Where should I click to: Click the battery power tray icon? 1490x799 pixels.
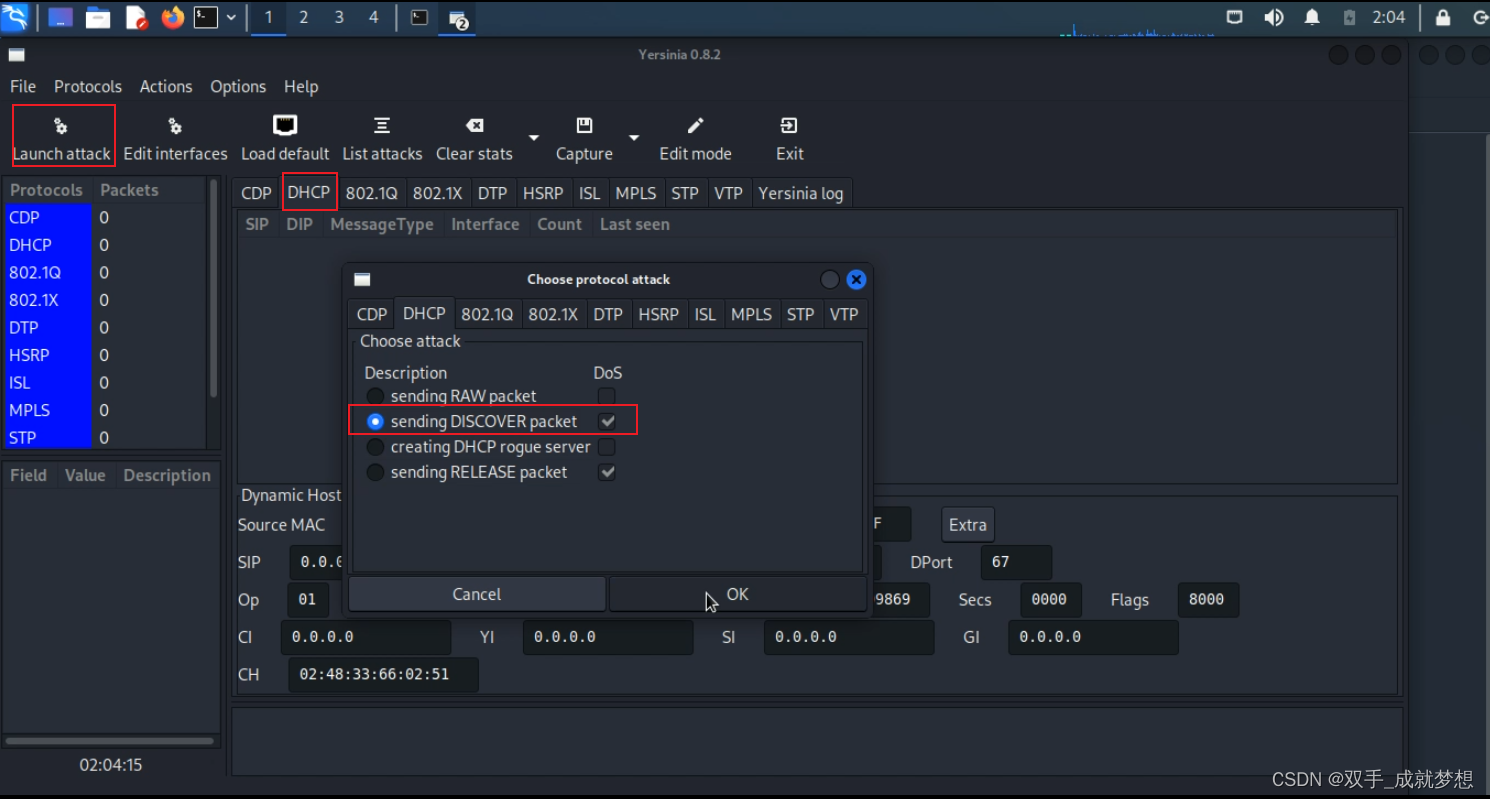tap(1350, 17)
